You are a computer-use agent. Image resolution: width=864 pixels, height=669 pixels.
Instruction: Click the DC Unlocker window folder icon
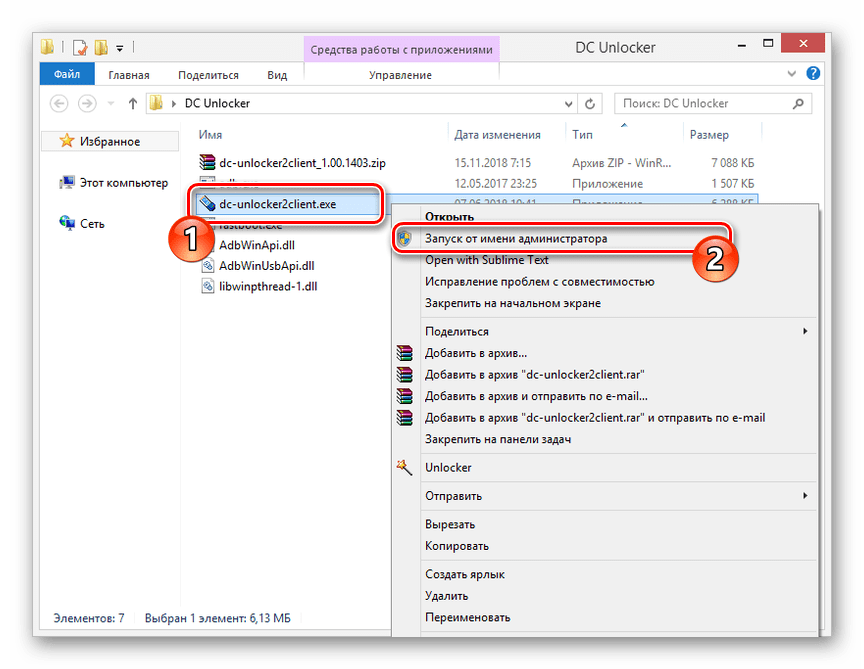[47, 47]
